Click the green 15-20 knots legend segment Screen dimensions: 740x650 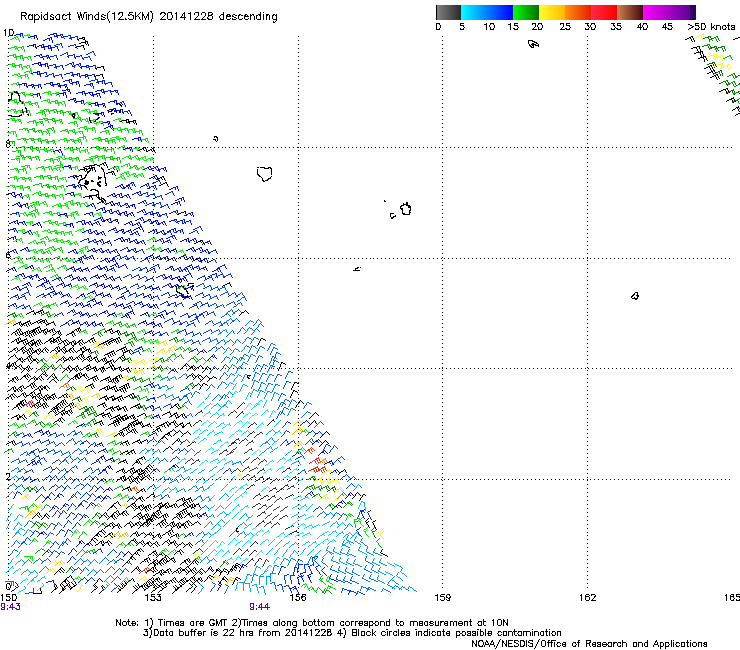pos(526,12)
